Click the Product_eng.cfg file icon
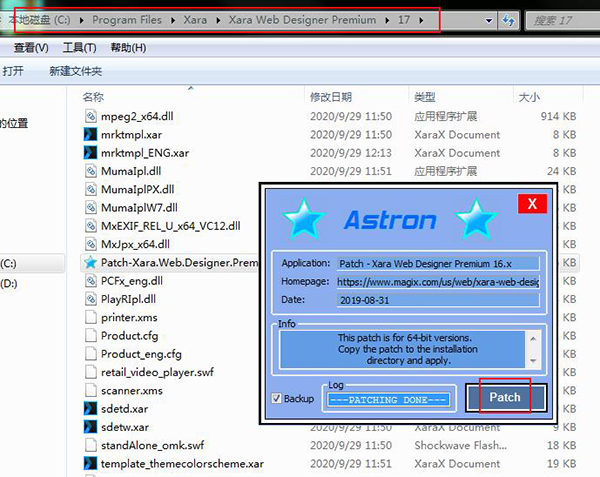Viewport: 600px width, 477px height. (x=91, y=354)
